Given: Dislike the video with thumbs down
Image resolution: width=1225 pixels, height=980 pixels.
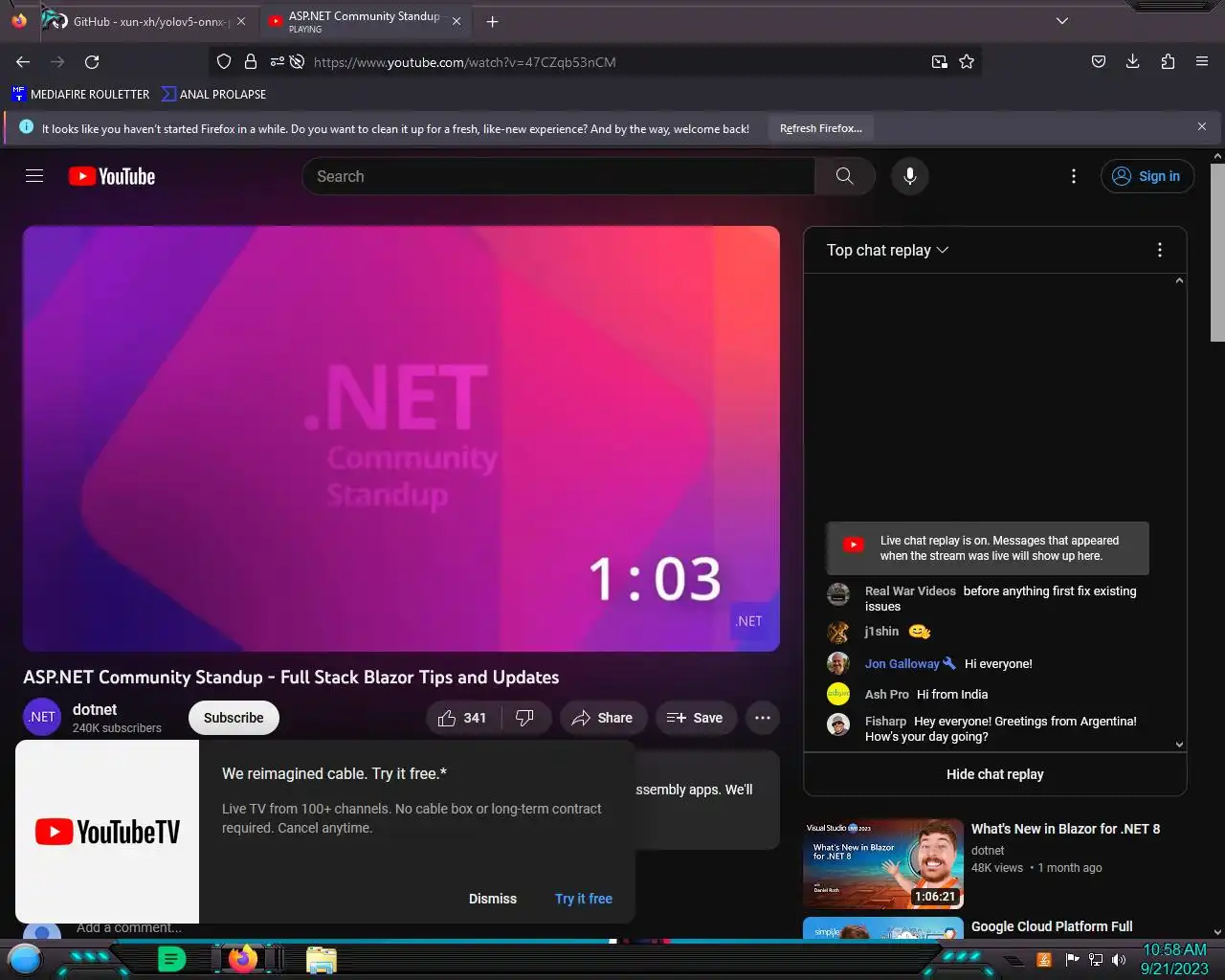Looking at the screenshot, I should tap(524, 718).
